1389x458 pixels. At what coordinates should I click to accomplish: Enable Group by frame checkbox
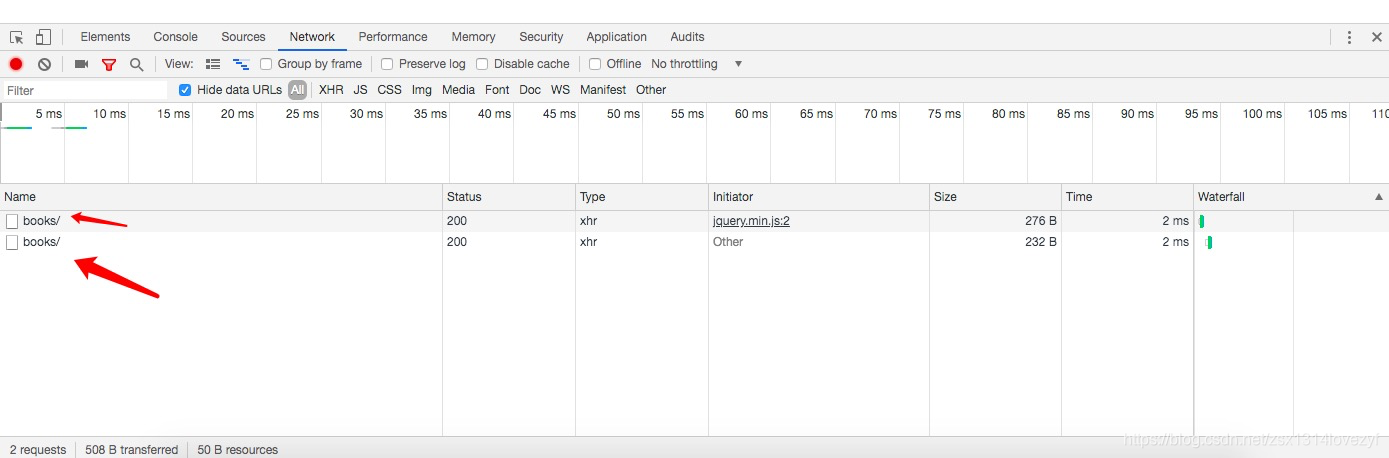coord(266,64)
